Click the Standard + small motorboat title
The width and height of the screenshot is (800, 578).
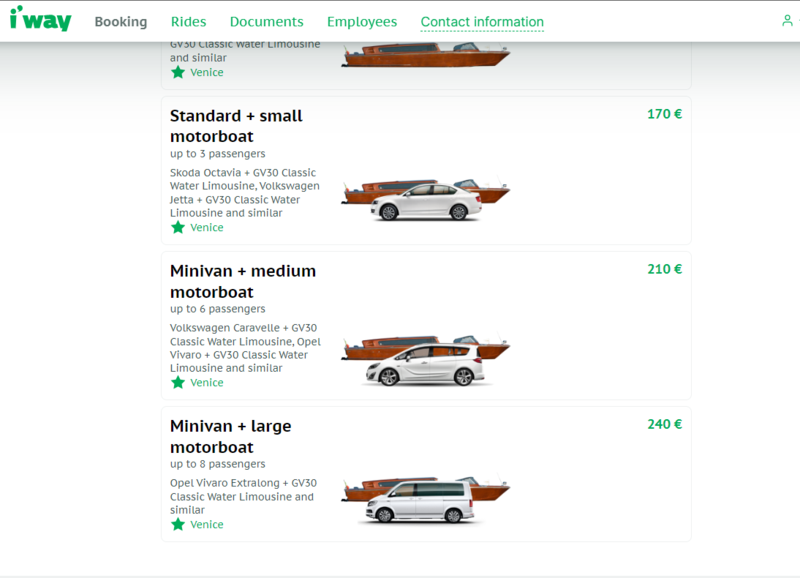pos(235,126)
